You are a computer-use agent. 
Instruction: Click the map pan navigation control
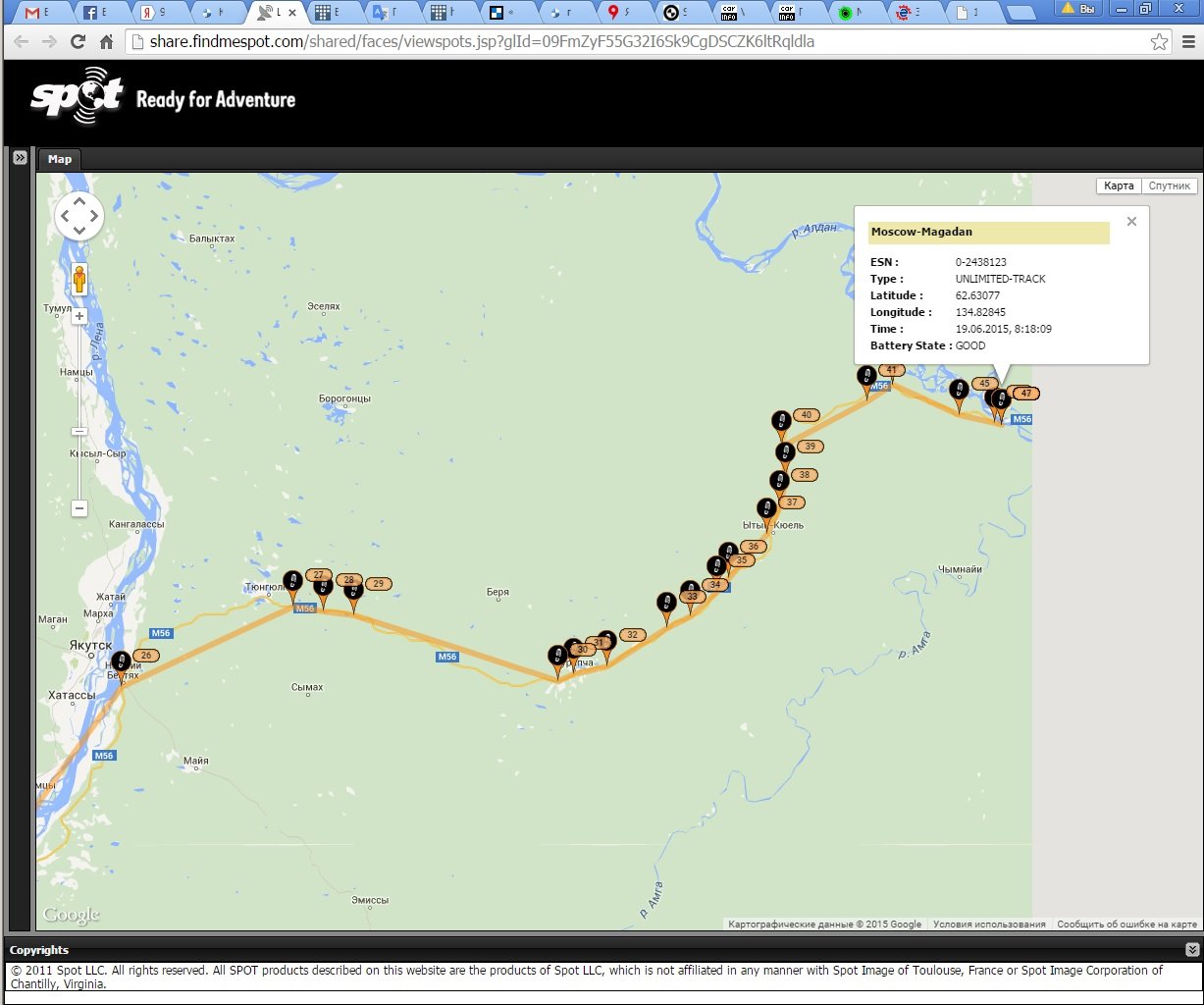tap(79, 216)
